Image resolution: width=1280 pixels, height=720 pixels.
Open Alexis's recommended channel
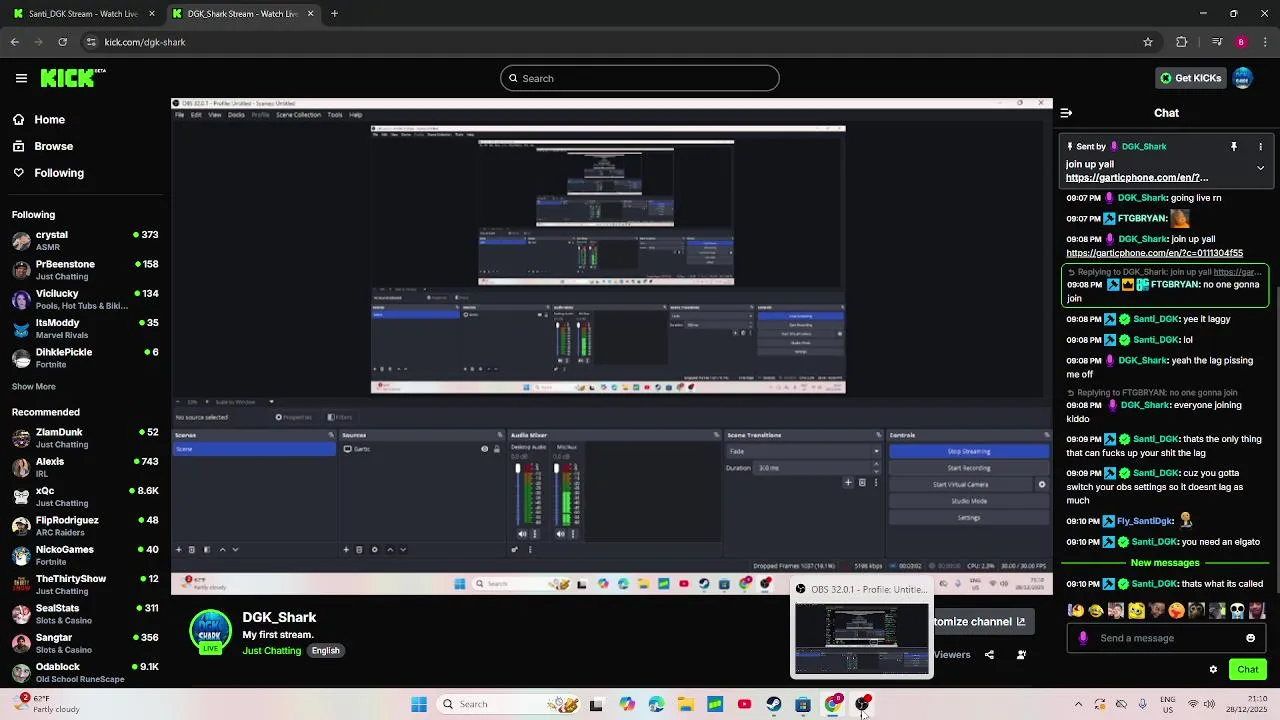click(x=85, y=467)
